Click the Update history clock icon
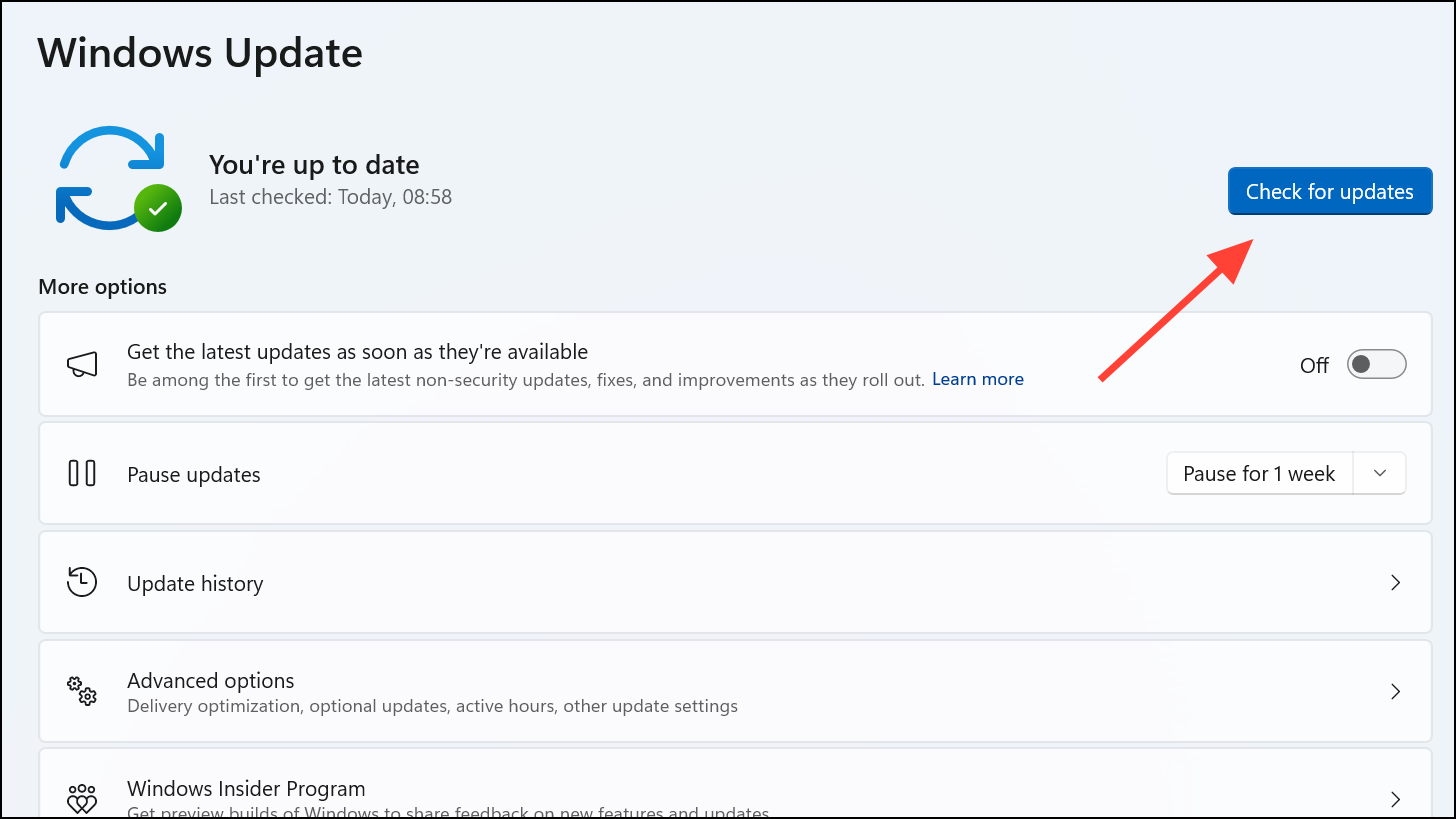 click(x=82, y=582)
